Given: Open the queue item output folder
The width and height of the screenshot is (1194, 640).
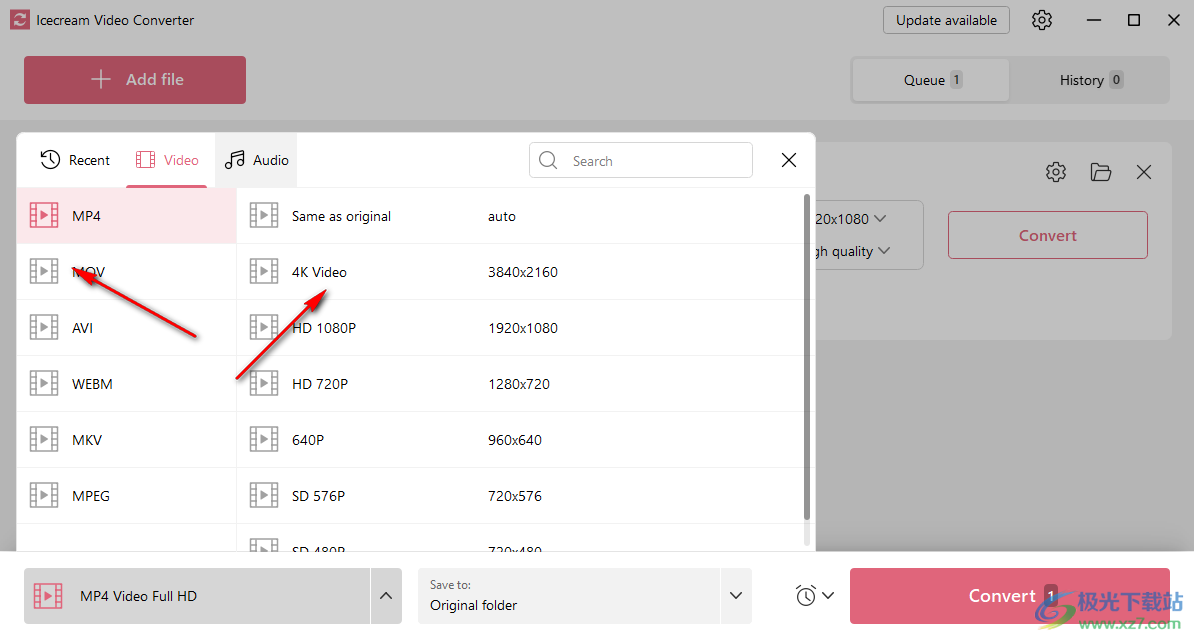Looking at the screenshot, I should click(x=1100, y=172).
